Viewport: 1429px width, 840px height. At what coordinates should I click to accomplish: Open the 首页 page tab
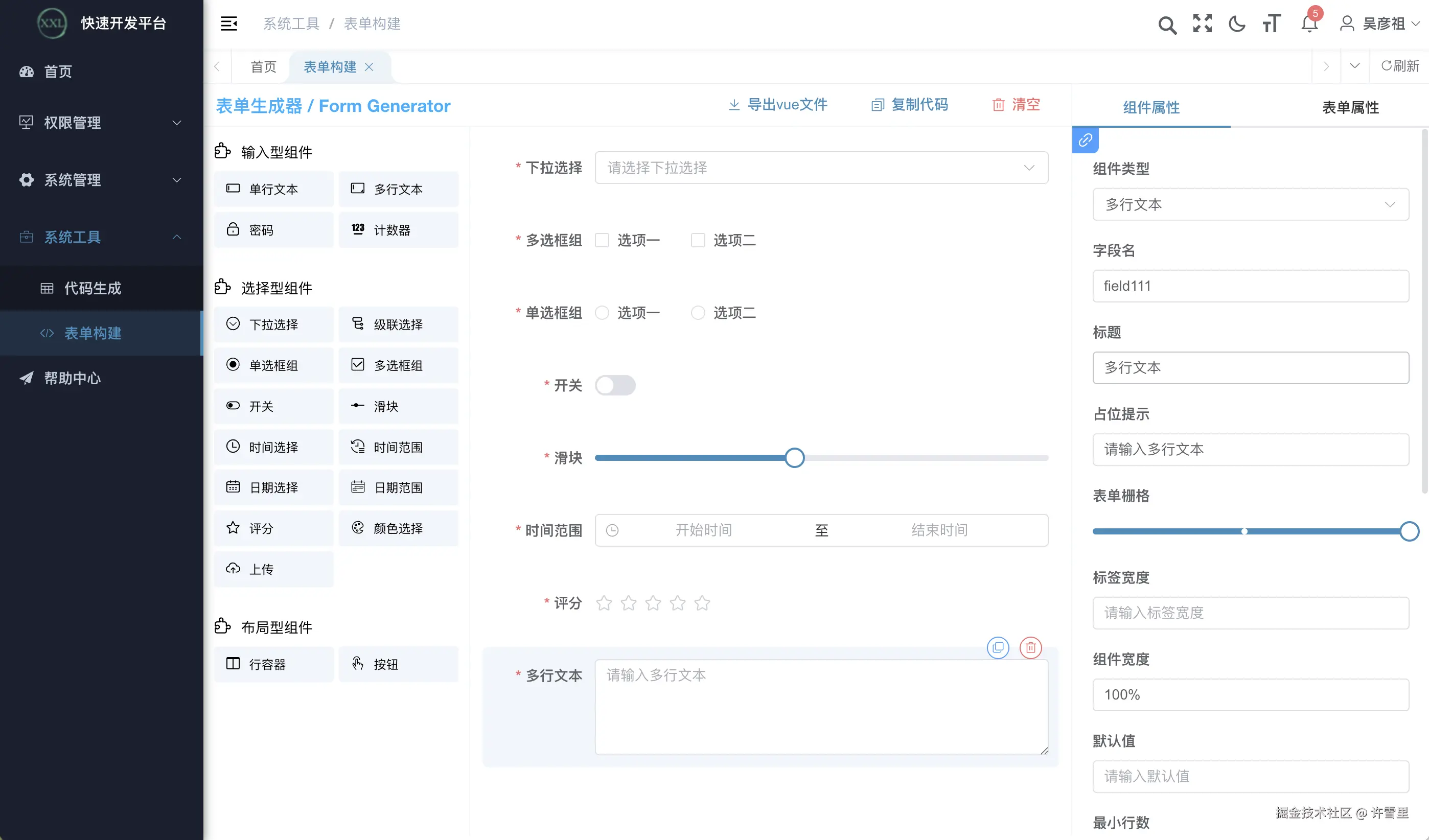coord(263,67)
